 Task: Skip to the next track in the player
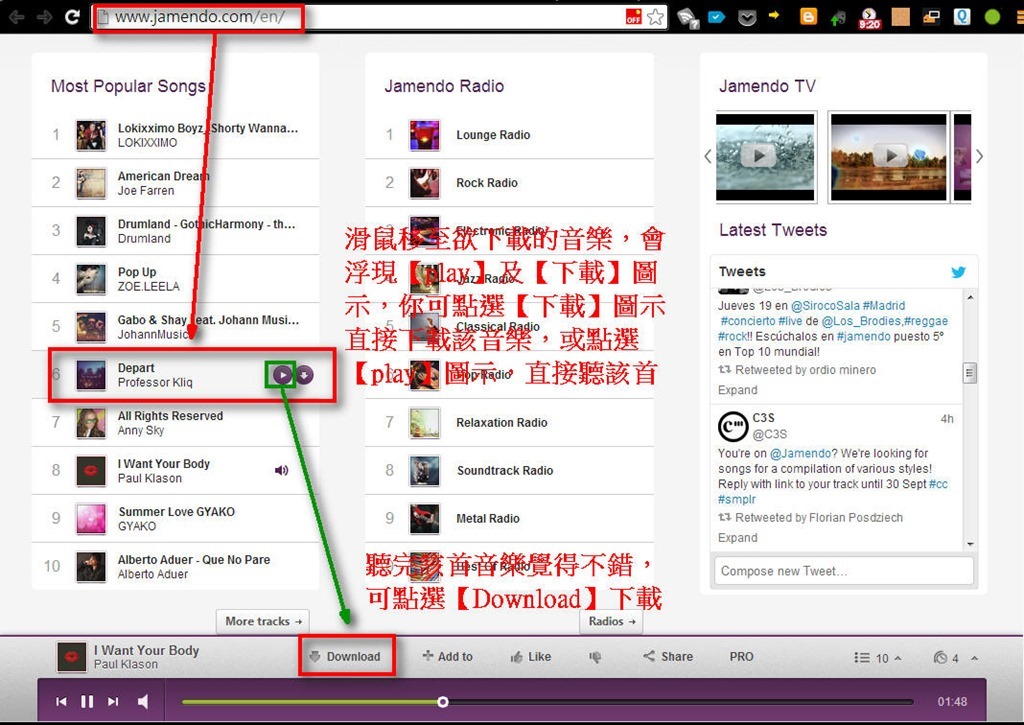click(113, 701)
